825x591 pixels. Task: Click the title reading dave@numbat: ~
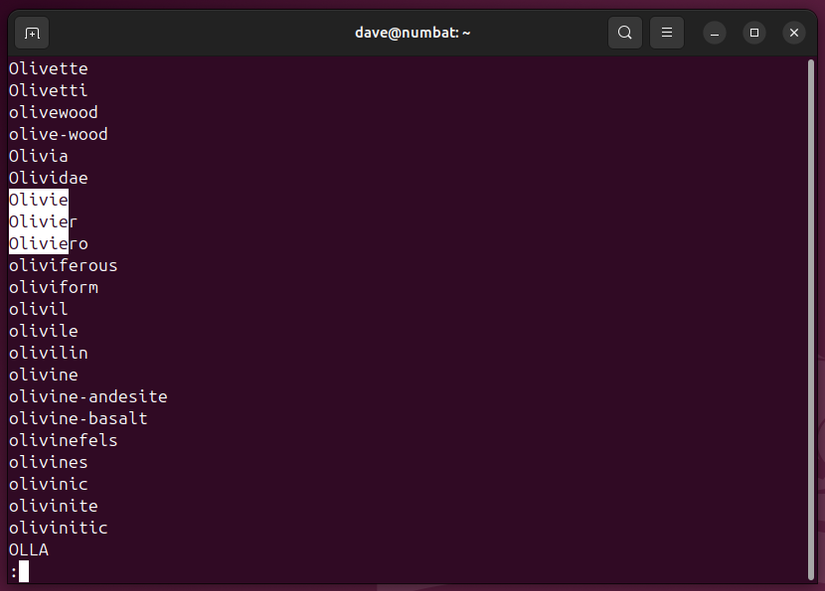click(412, 32)
